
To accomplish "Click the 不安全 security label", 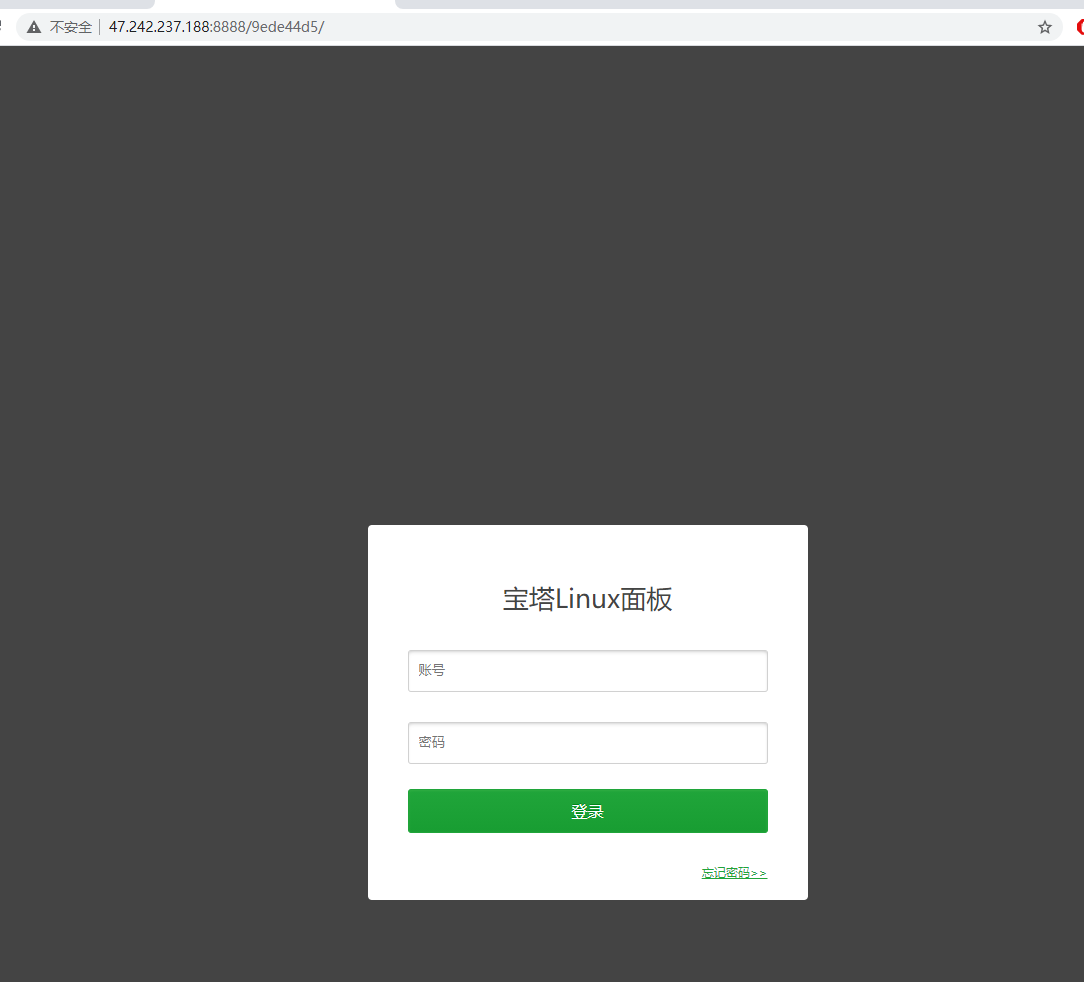I will coord(71,27).
